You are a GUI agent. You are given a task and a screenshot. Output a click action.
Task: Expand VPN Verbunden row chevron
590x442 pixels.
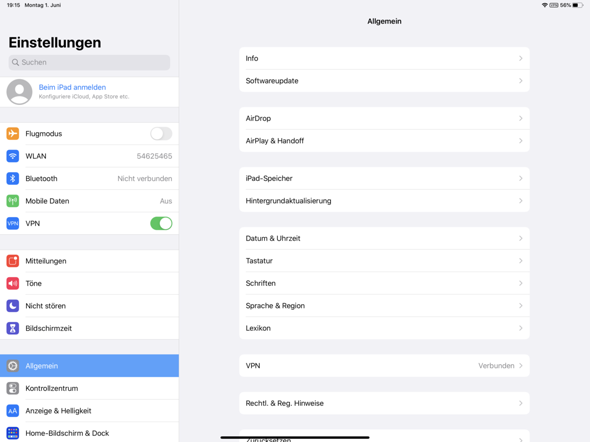(521, 366)
